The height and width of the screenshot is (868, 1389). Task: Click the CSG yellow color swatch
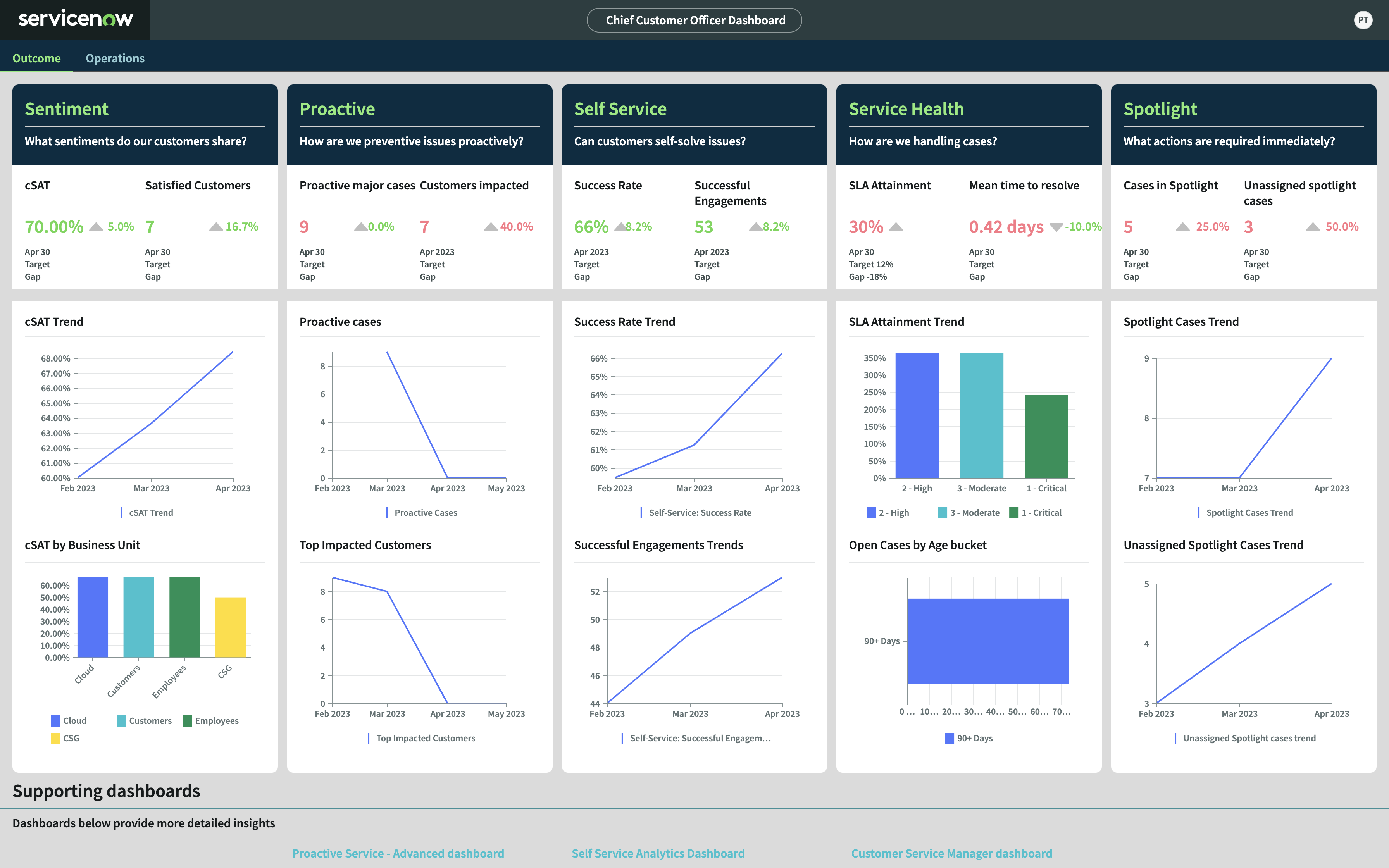55,738
